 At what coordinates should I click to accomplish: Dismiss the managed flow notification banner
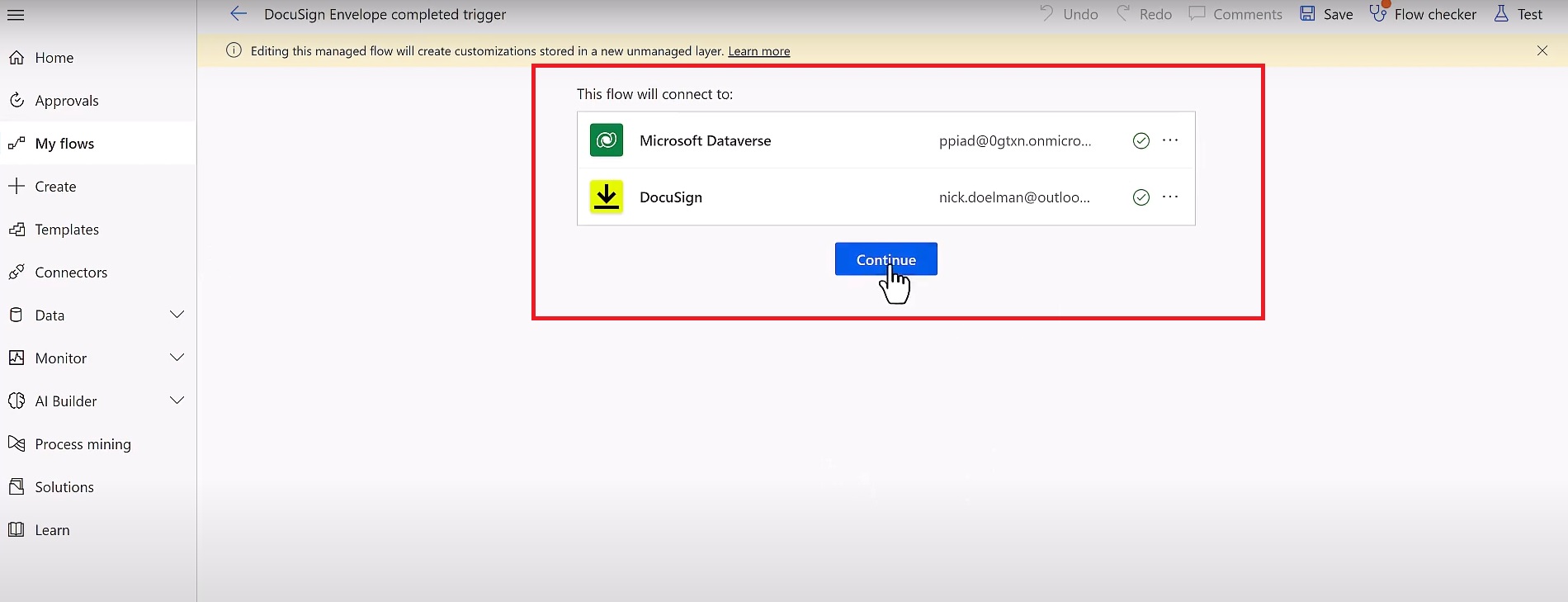[x=1542, y=50]
